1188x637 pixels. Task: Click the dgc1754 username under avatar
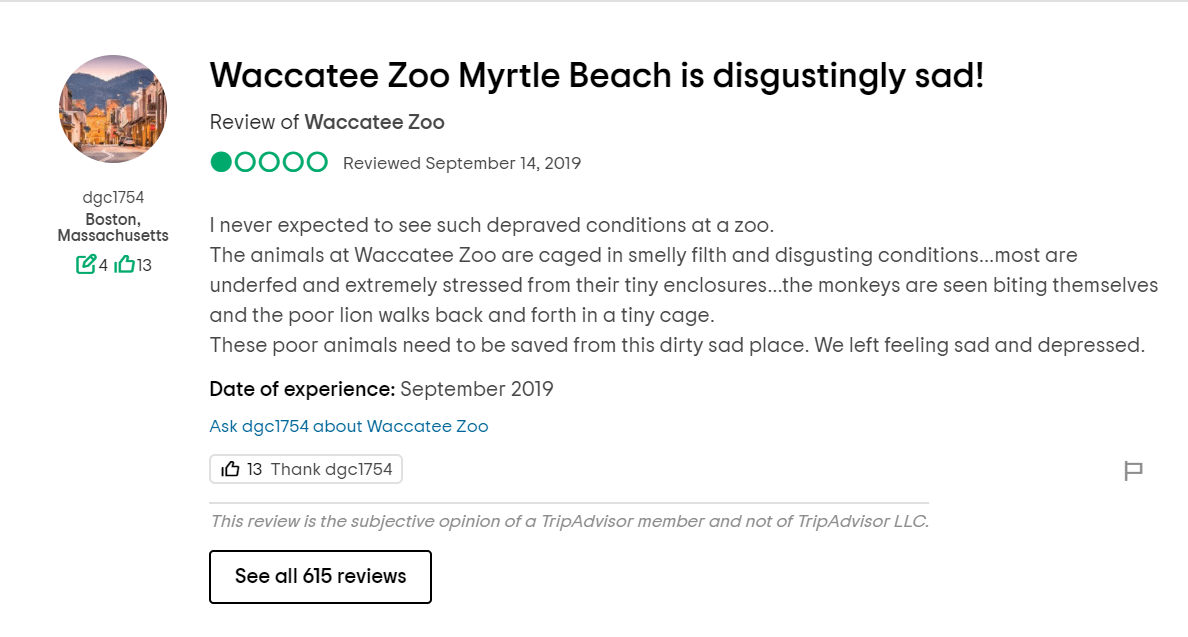tap(113, 197)
